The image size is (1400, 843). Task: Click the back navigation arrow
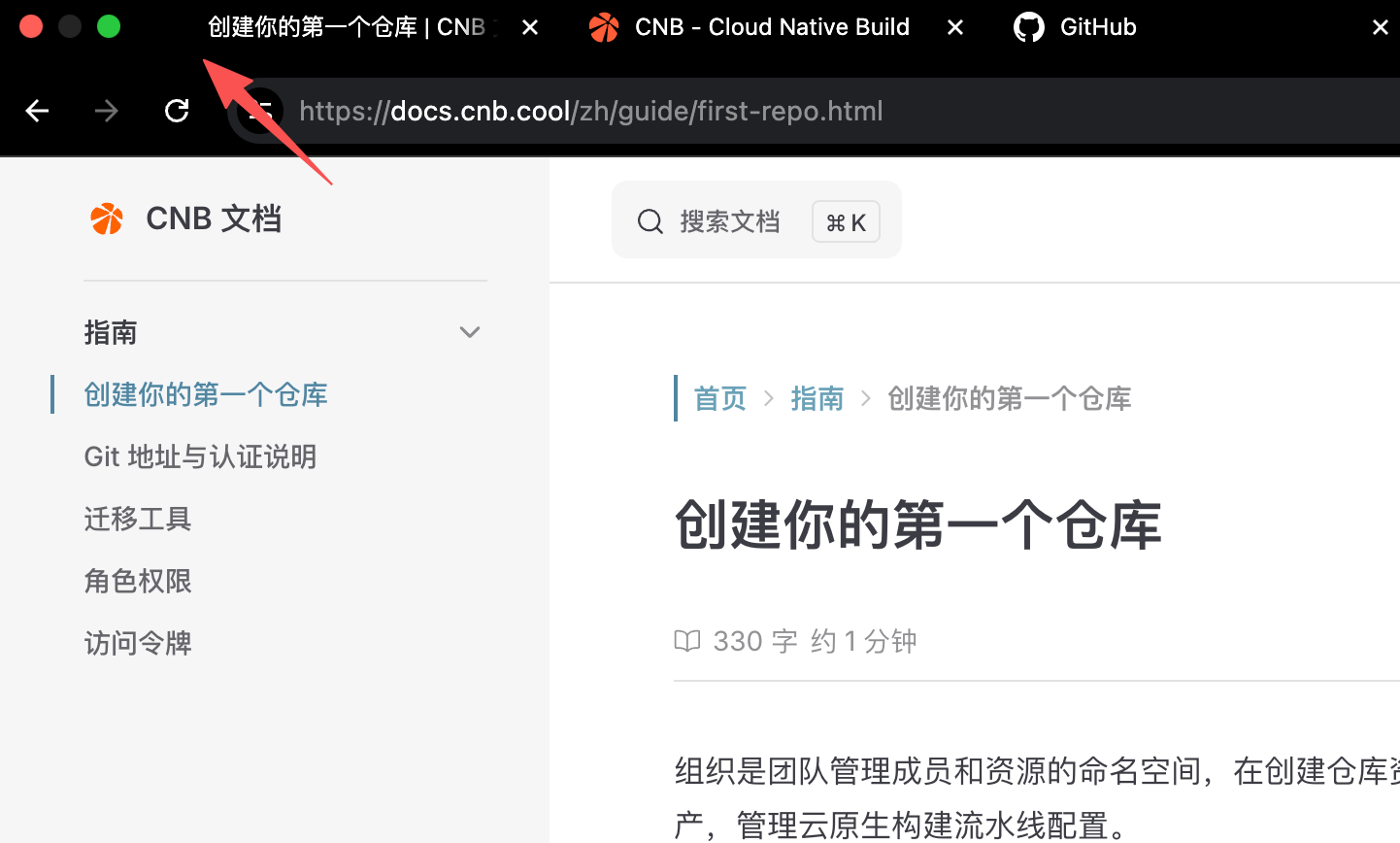pyautogui.click(x=37, y=111)
